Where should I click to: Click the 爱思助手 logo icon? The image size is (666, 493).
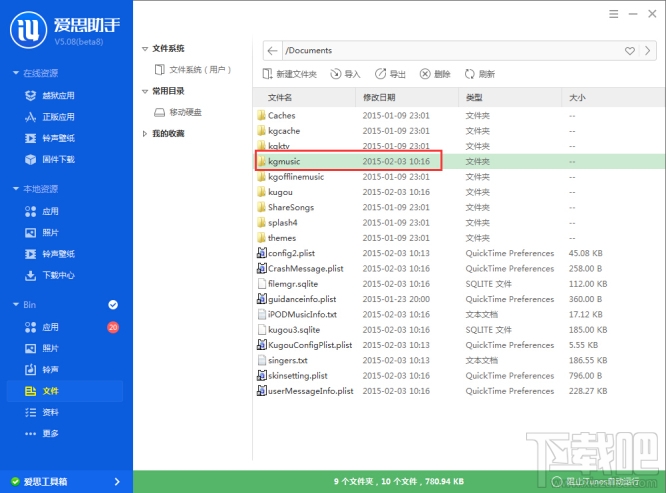[28, 30]
